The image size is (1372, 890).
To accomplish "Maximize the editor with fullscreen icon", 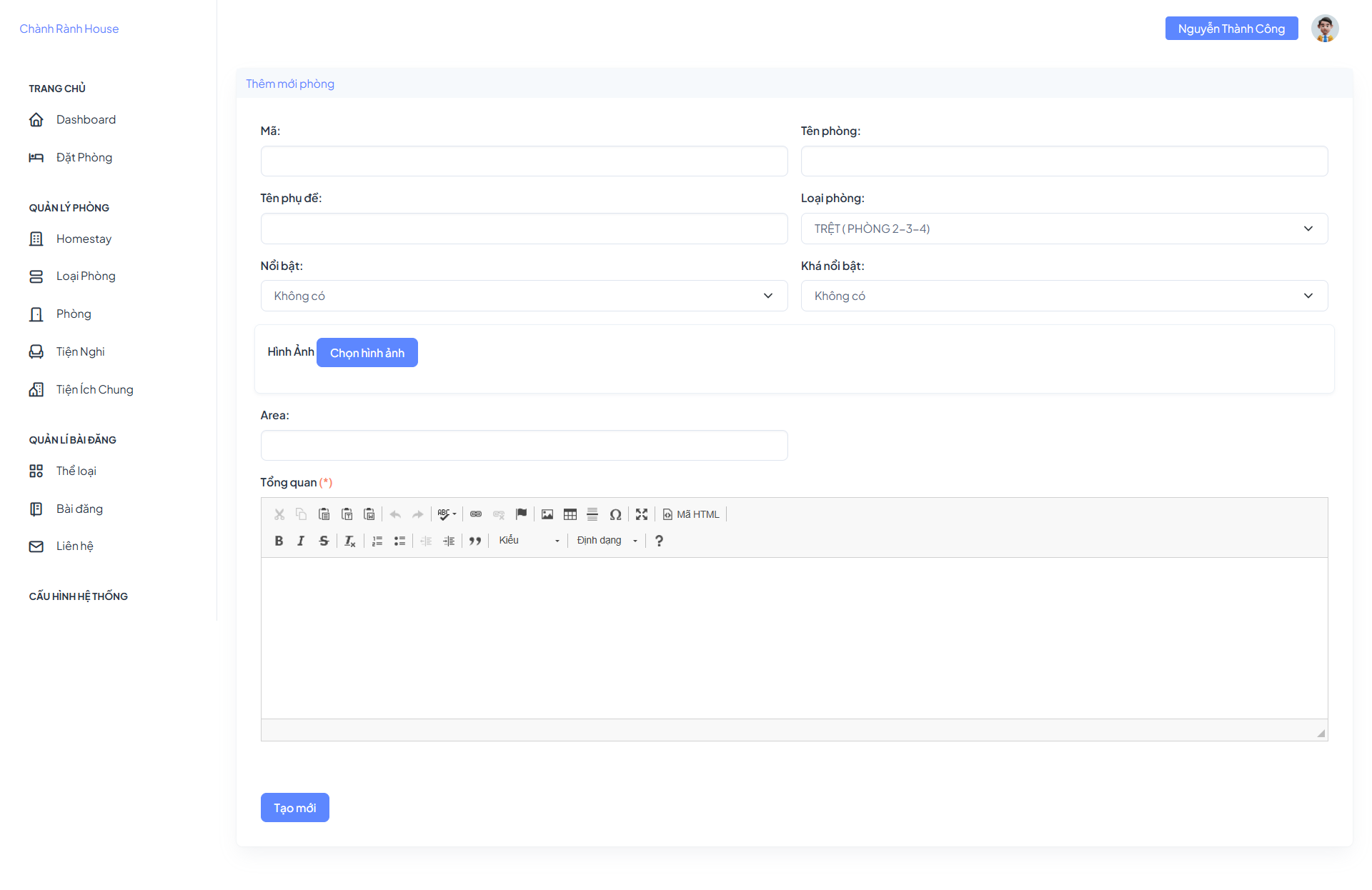I will pyautogui.click(x=642, y=514).
